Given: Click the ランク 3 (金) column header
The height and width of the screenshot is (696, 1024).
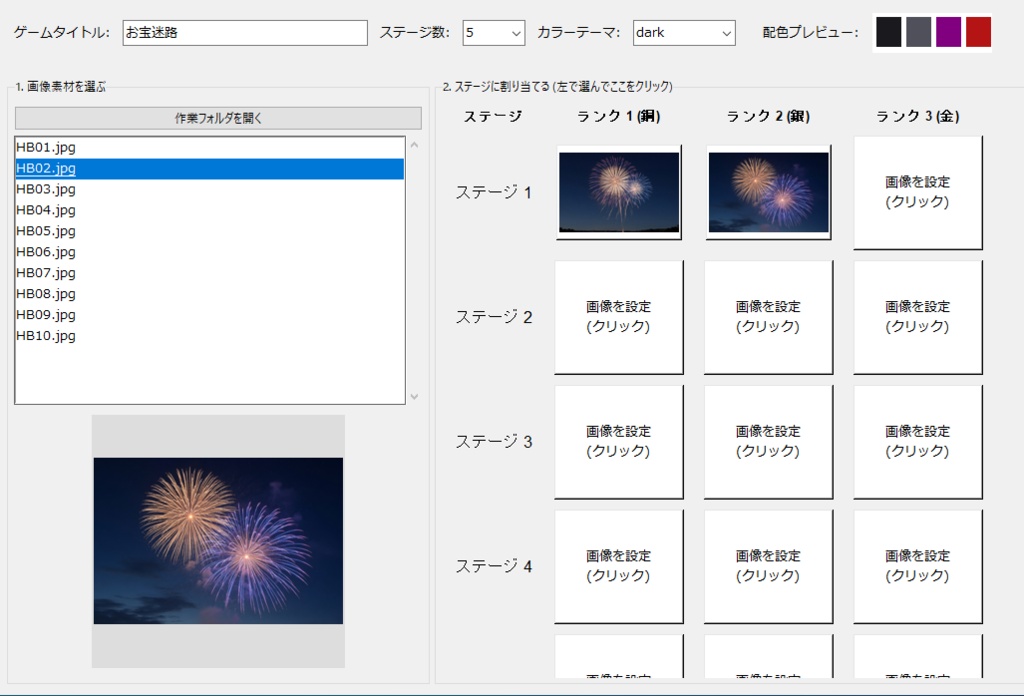Looking at the screenshot, I should [918, 116].
